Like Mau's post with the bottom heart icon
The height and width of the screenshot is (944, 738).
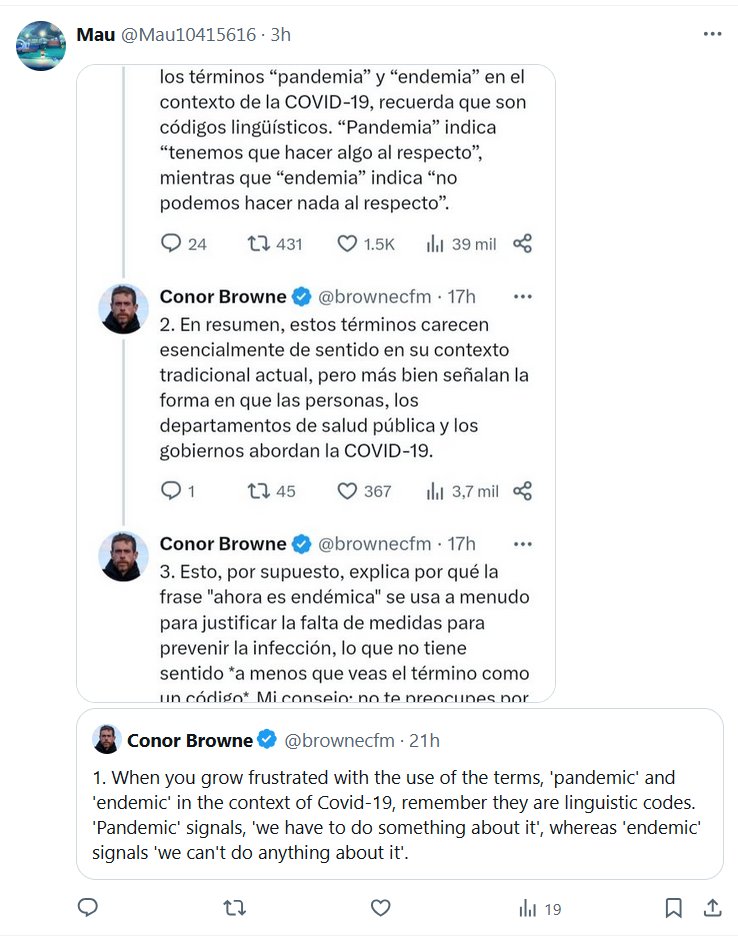pos(380,908)
